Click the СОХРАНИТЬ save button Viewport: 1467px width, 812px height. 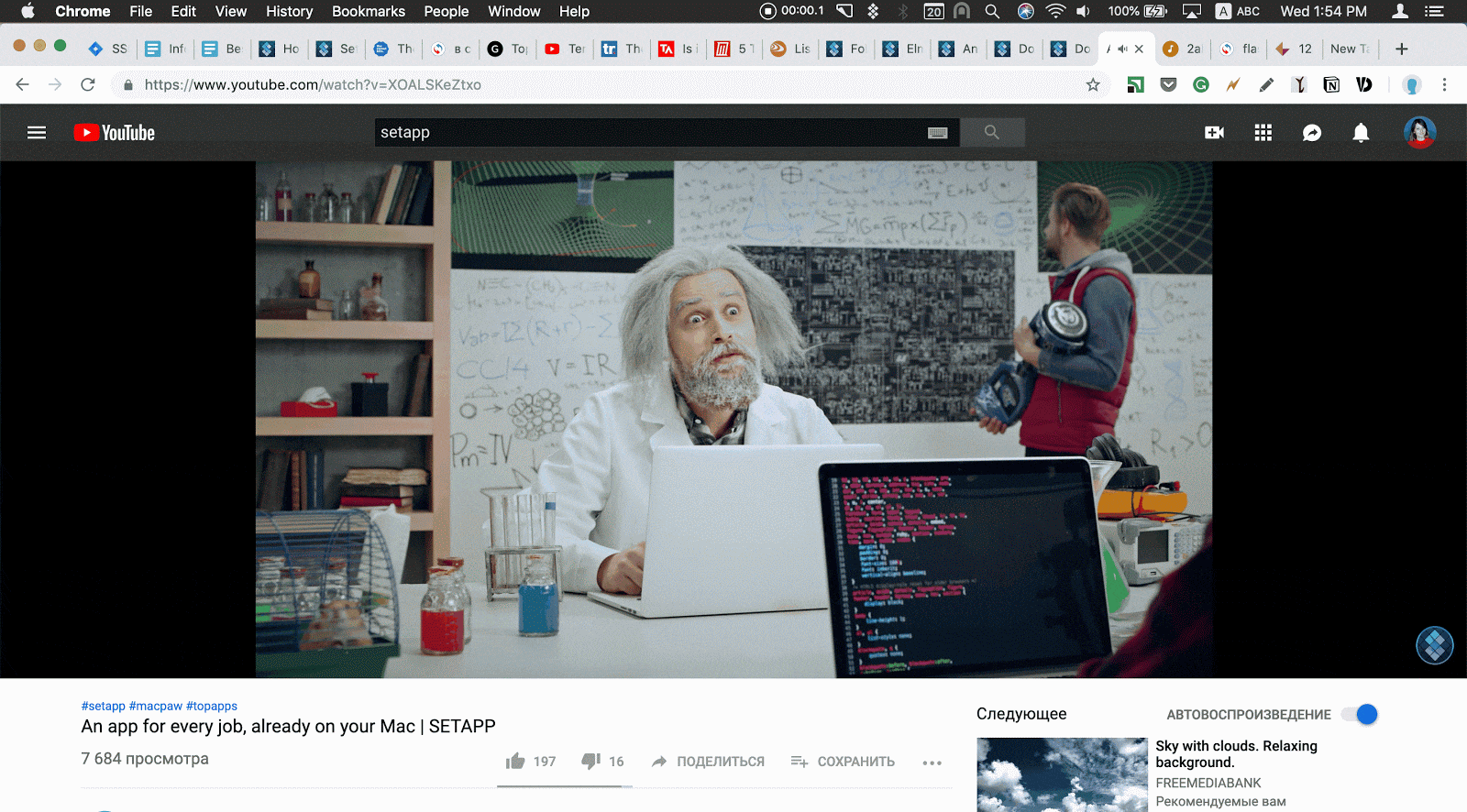(843, 762)
